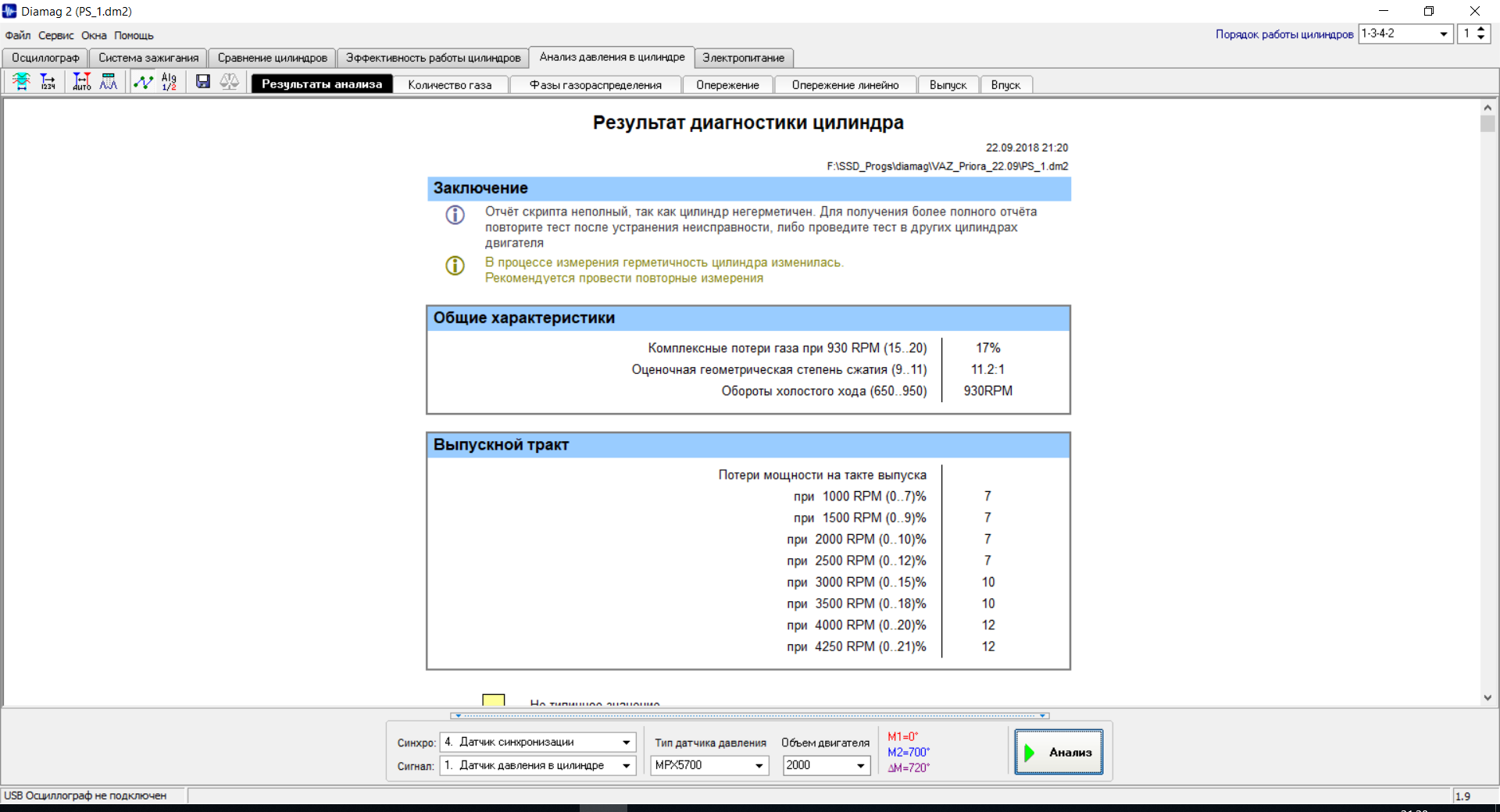Select the Анализ давления в цилиндре tab

click(612, 57)
